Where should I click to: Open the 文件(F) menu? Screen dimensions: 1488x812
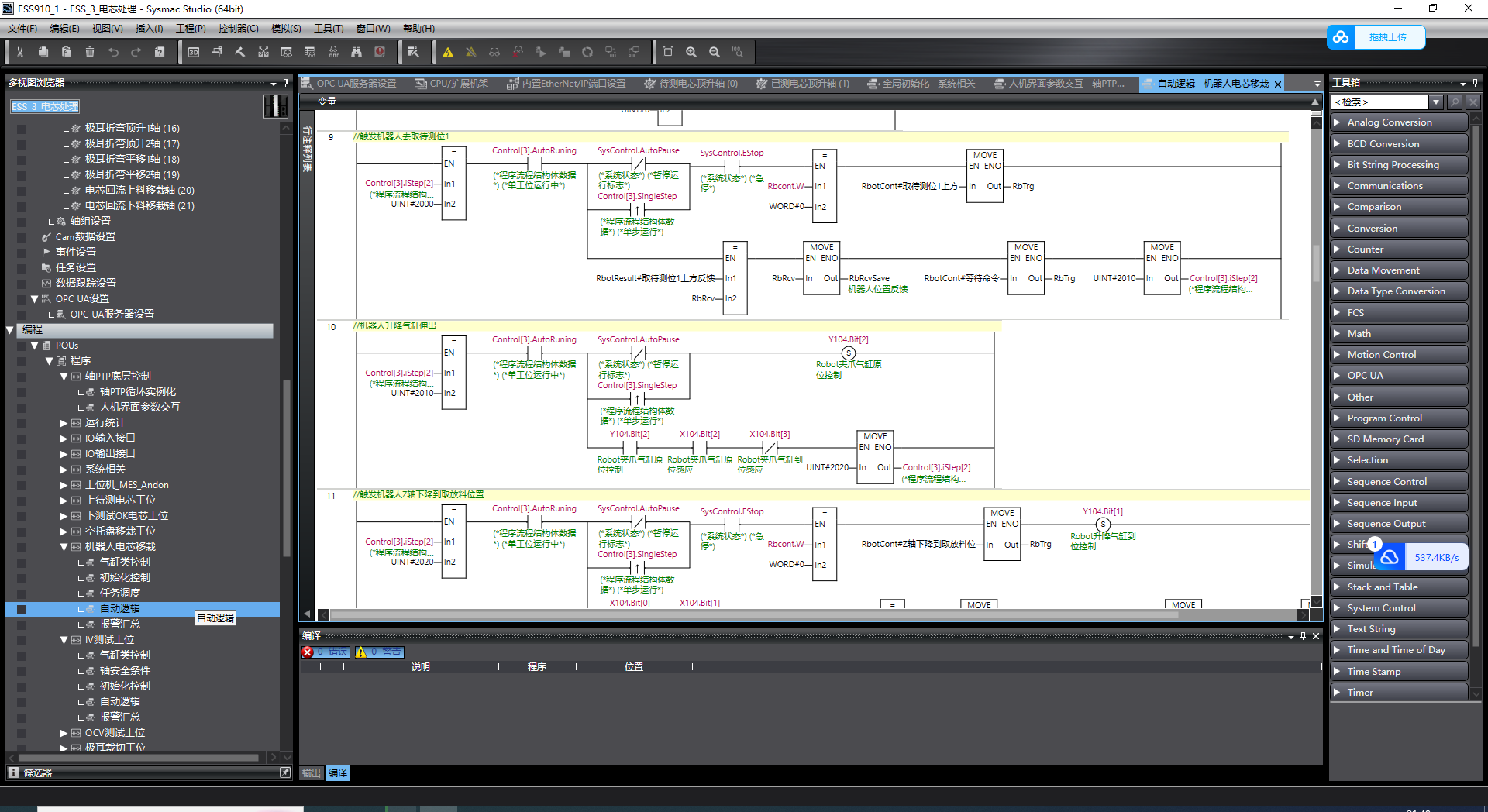click(x=22, y=29)
